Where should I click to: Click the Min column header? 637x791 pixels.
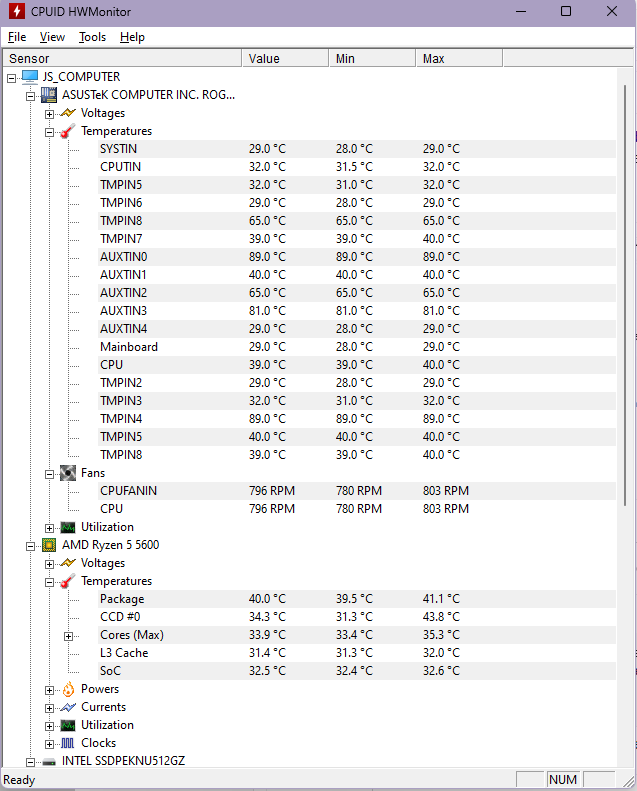click(372, 59)
